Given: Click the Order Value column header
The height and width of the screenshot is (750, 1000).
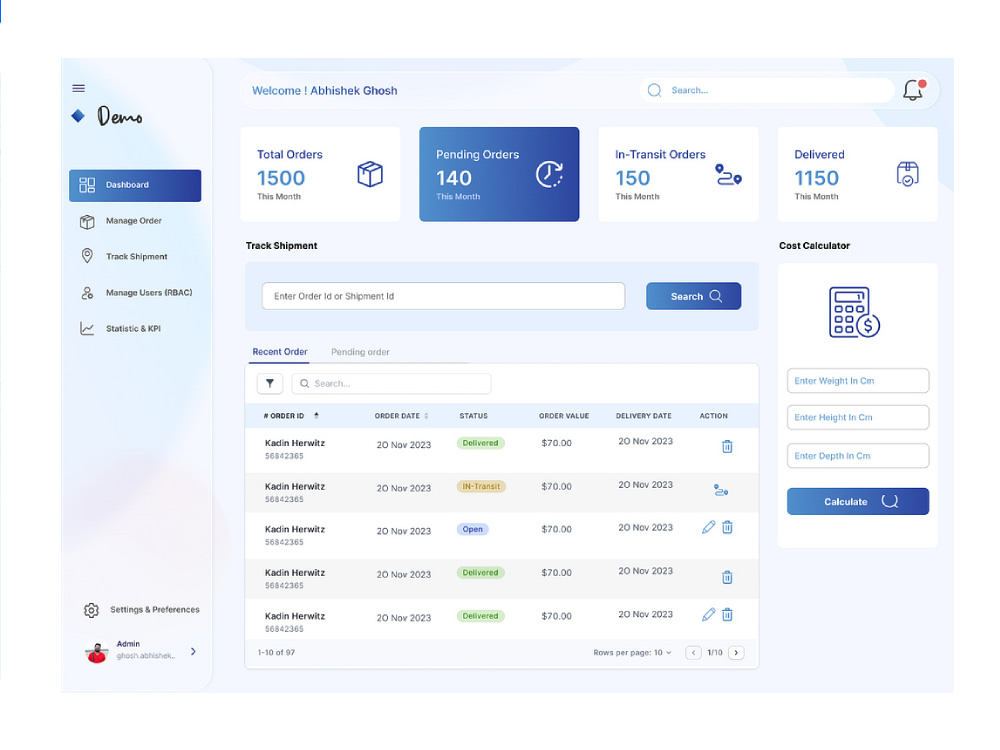Looking at the screenshot, I should [564, 416].
